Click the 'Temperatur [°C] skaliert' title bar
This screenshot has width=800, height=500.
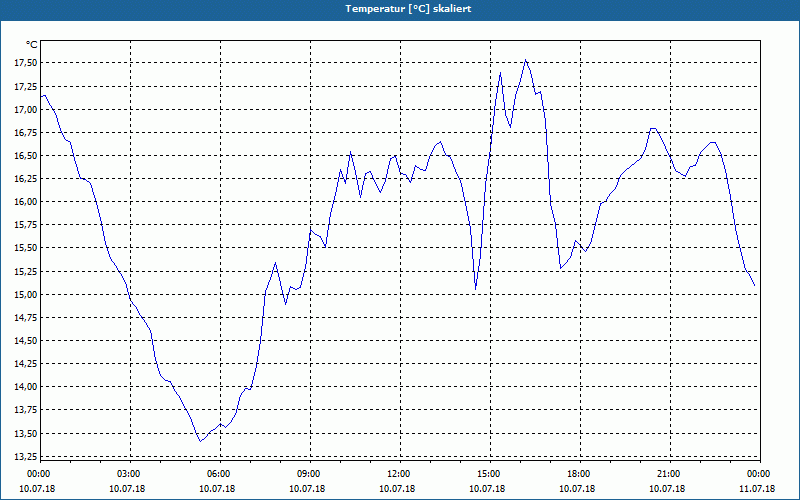pyautogui.click(x=400, y=9)
